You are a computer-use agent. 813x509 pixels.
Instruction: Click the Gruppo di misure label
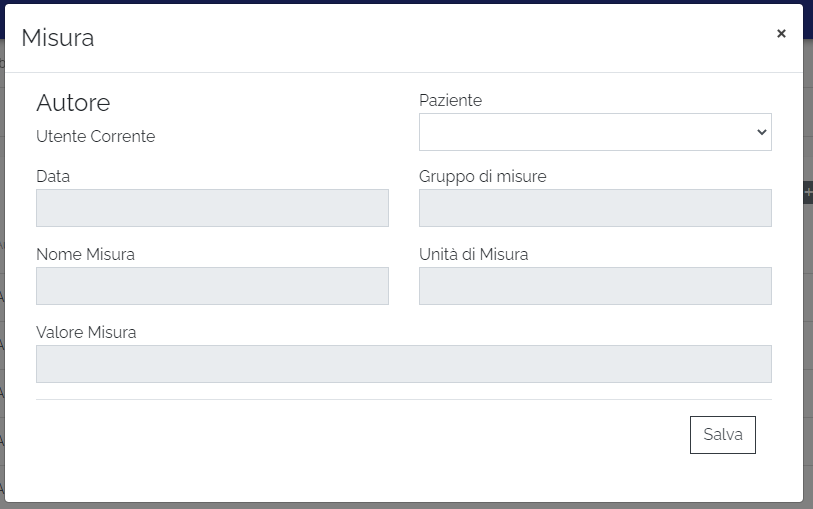(x=482, y=176)
